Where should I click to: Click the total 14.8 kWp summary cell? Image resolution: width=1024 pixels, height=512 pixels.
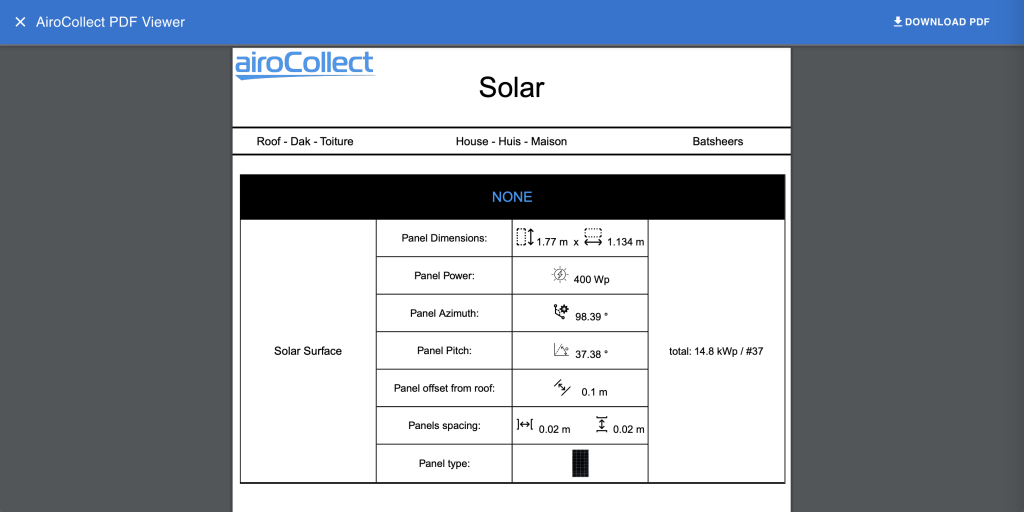tap(716, 351)
